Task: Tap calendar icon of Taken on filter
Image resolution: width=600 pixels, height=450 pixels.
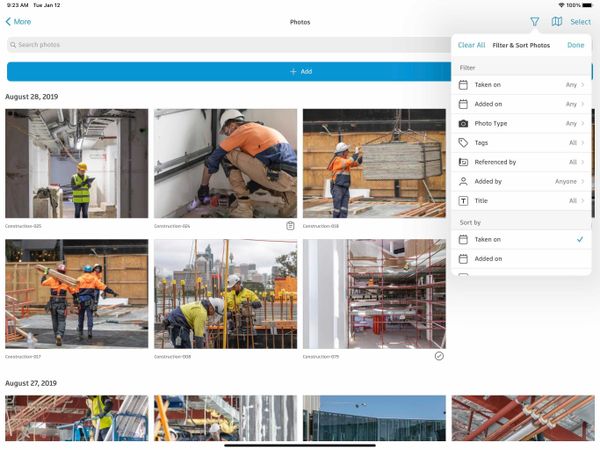Action: (463, 85)
